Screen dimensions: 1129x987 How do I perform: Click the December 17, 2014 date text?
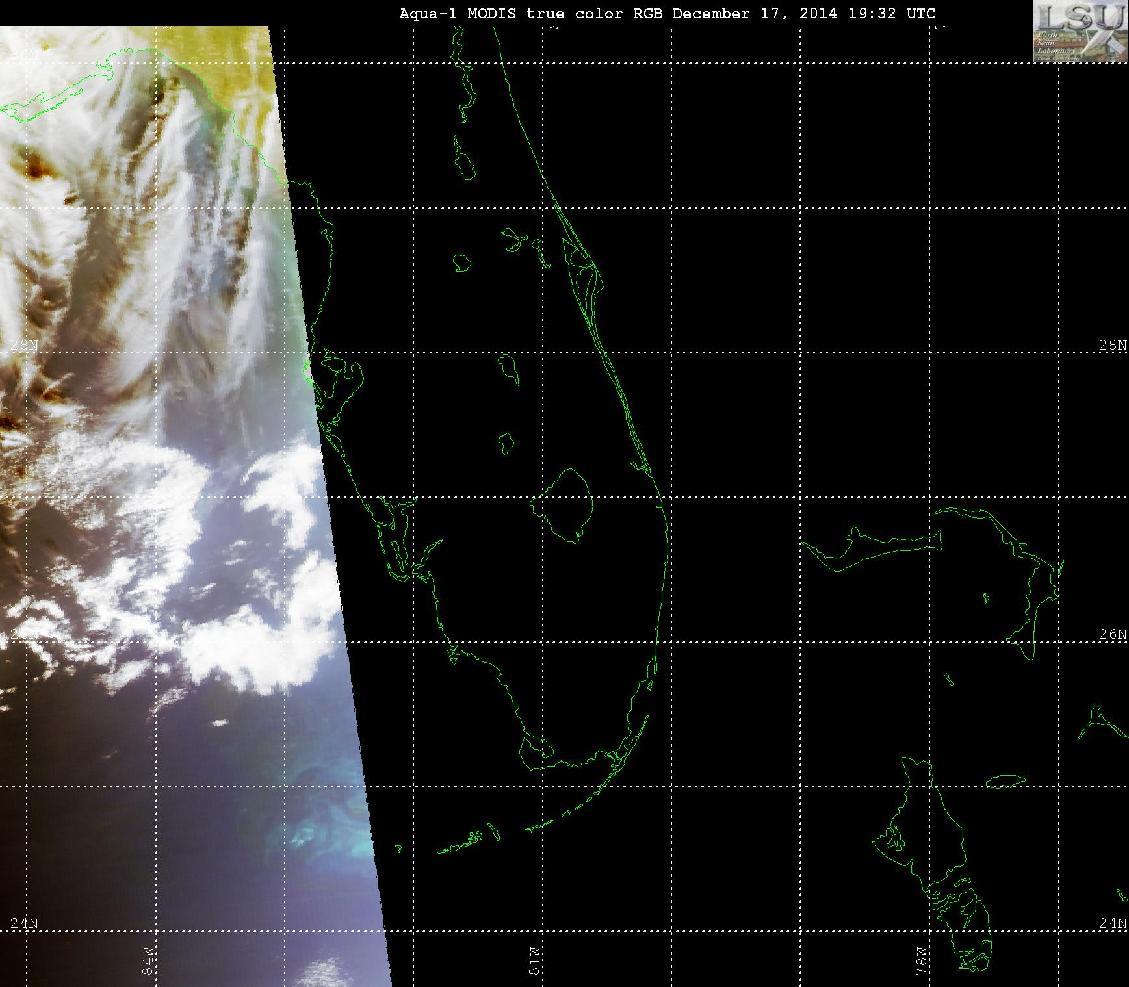755,13
